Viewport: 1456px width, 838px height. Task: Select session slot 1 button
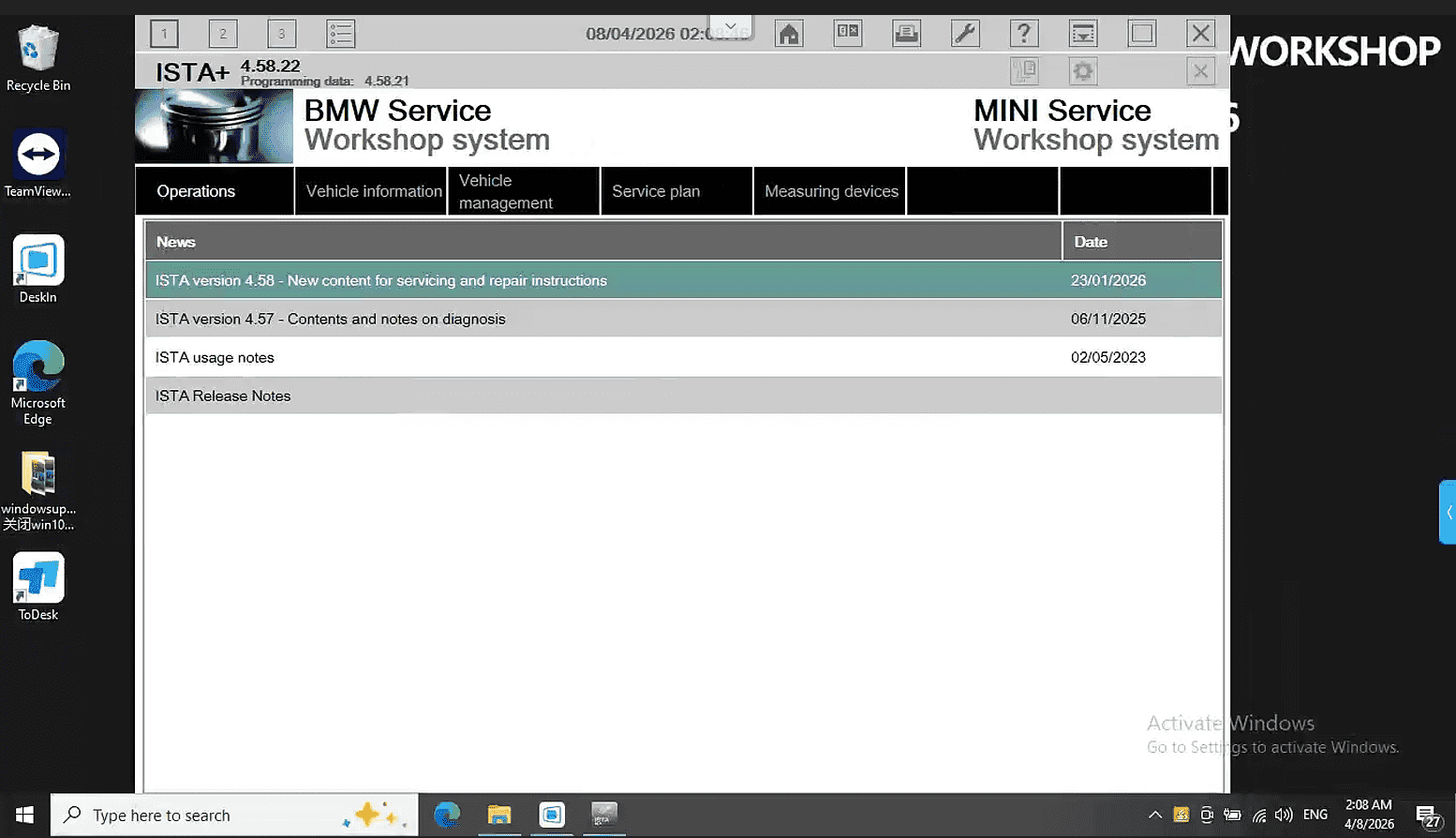[x=164, y=35]
